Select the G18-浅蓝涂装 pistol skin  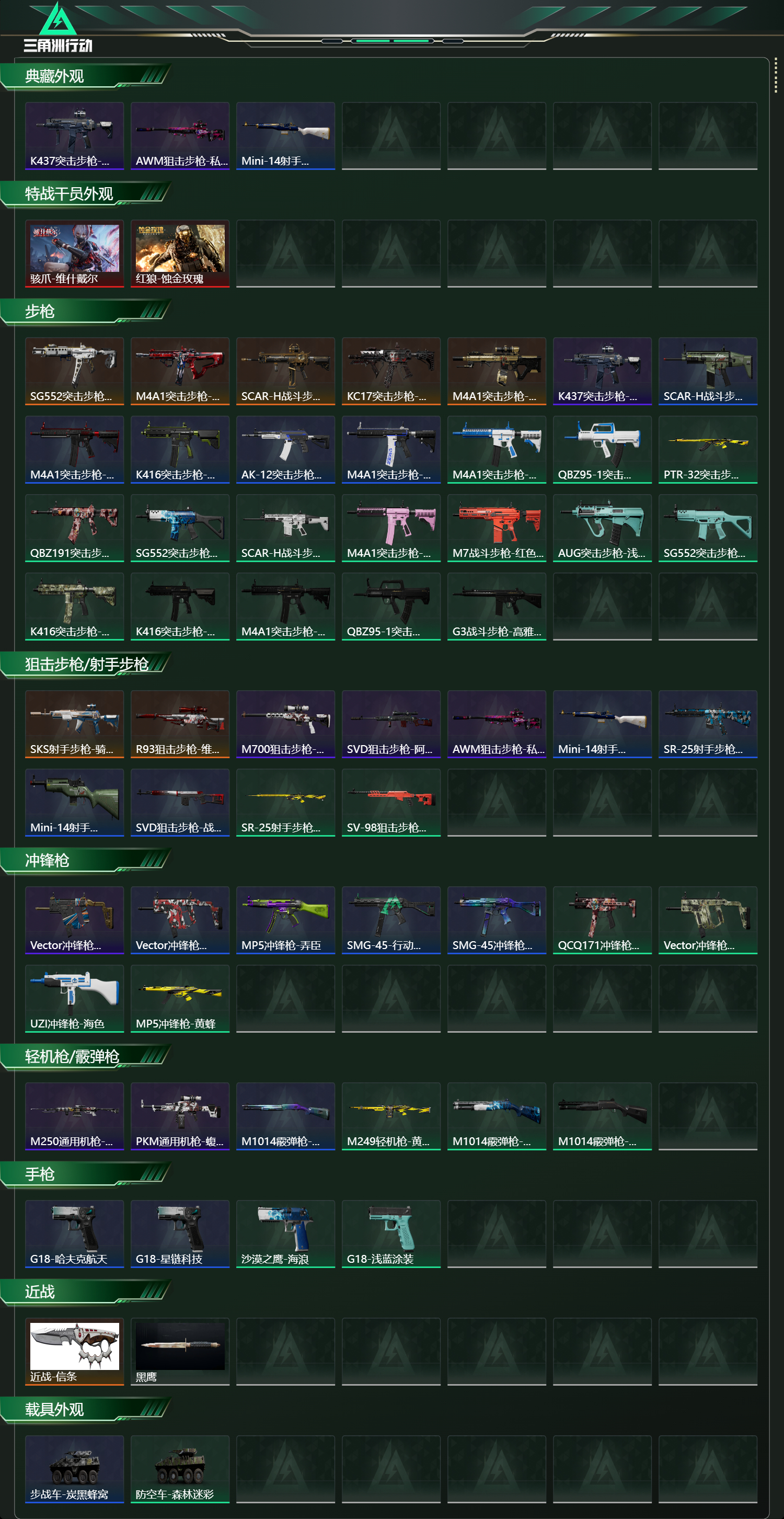point(391,1234)
